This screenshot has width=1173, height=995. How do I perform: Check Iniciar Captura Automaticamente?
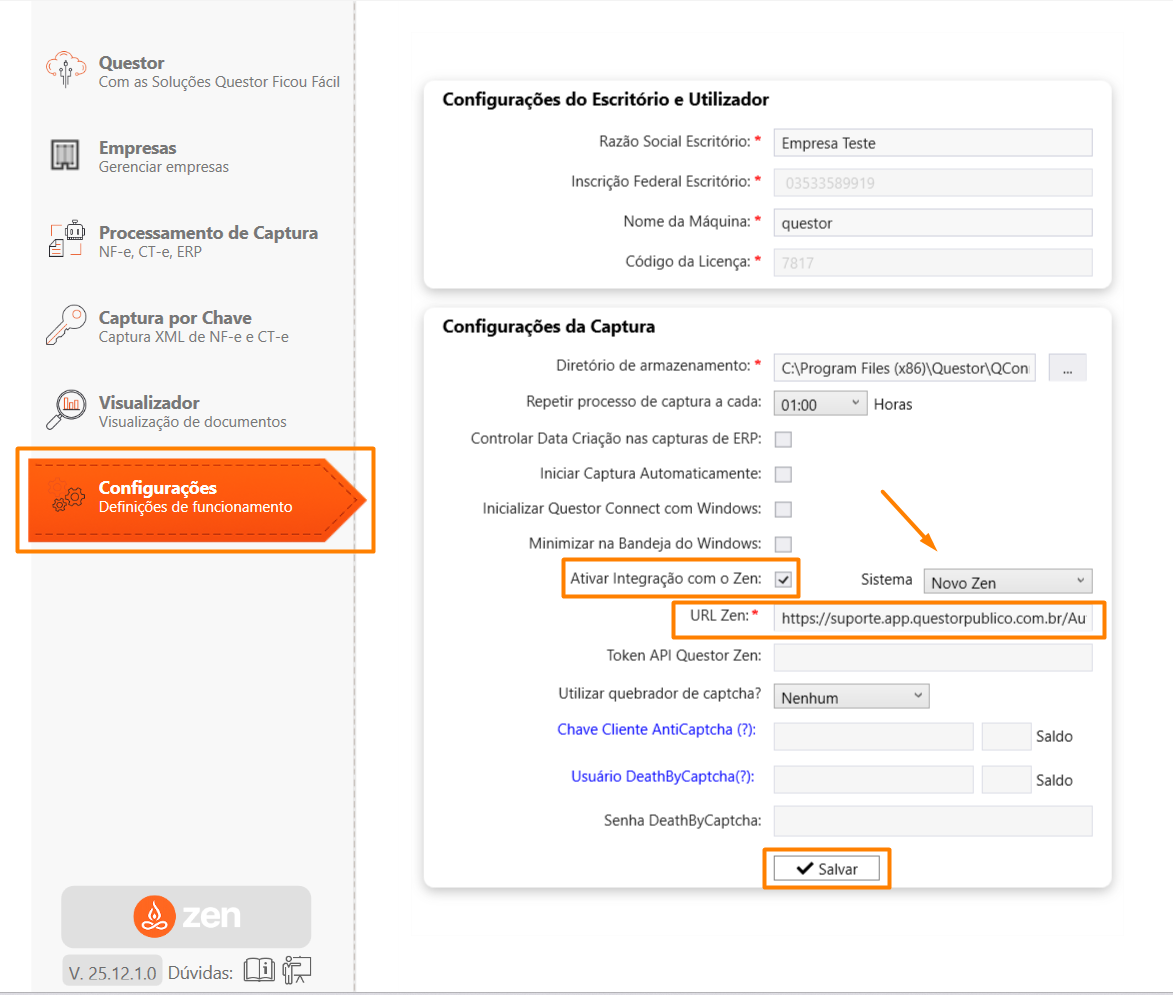tap(783, 474)
